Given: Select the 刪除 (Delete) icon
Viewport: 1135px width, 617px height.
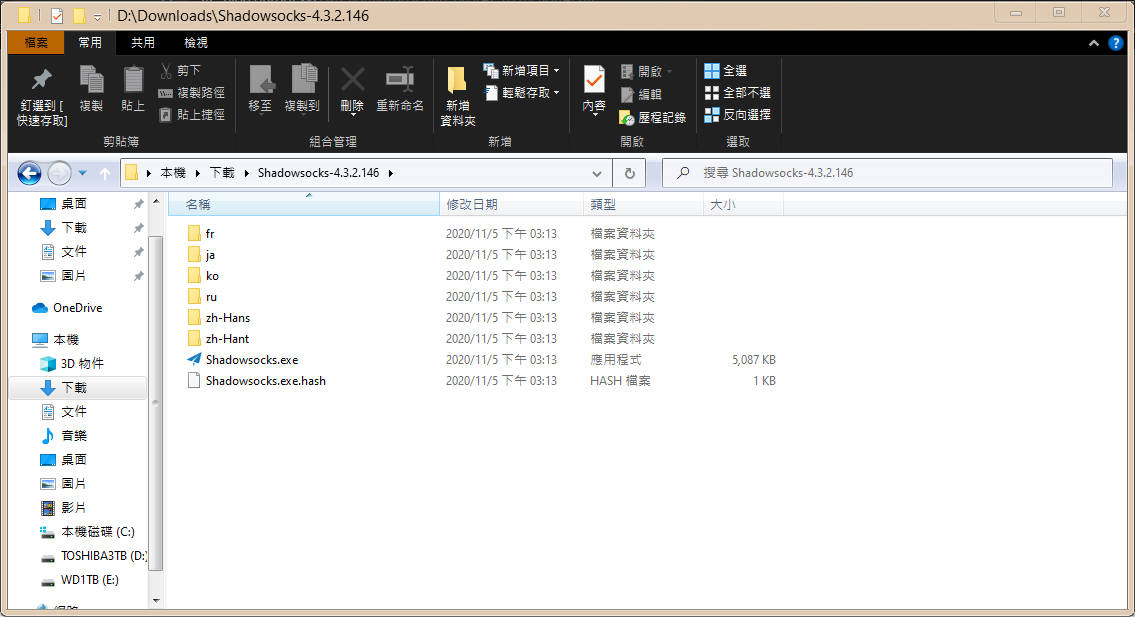Looking at the screenshot, I should [352, 90].
